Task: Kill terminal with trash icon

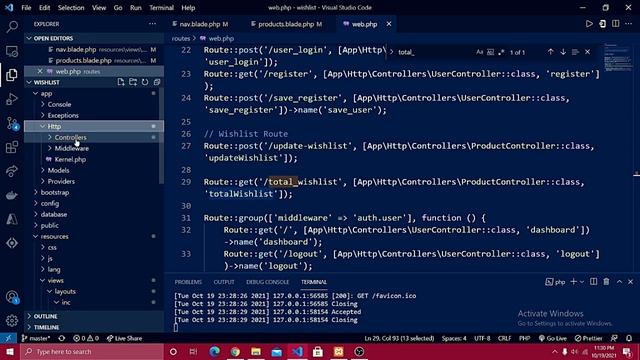Action: point(607,282)
